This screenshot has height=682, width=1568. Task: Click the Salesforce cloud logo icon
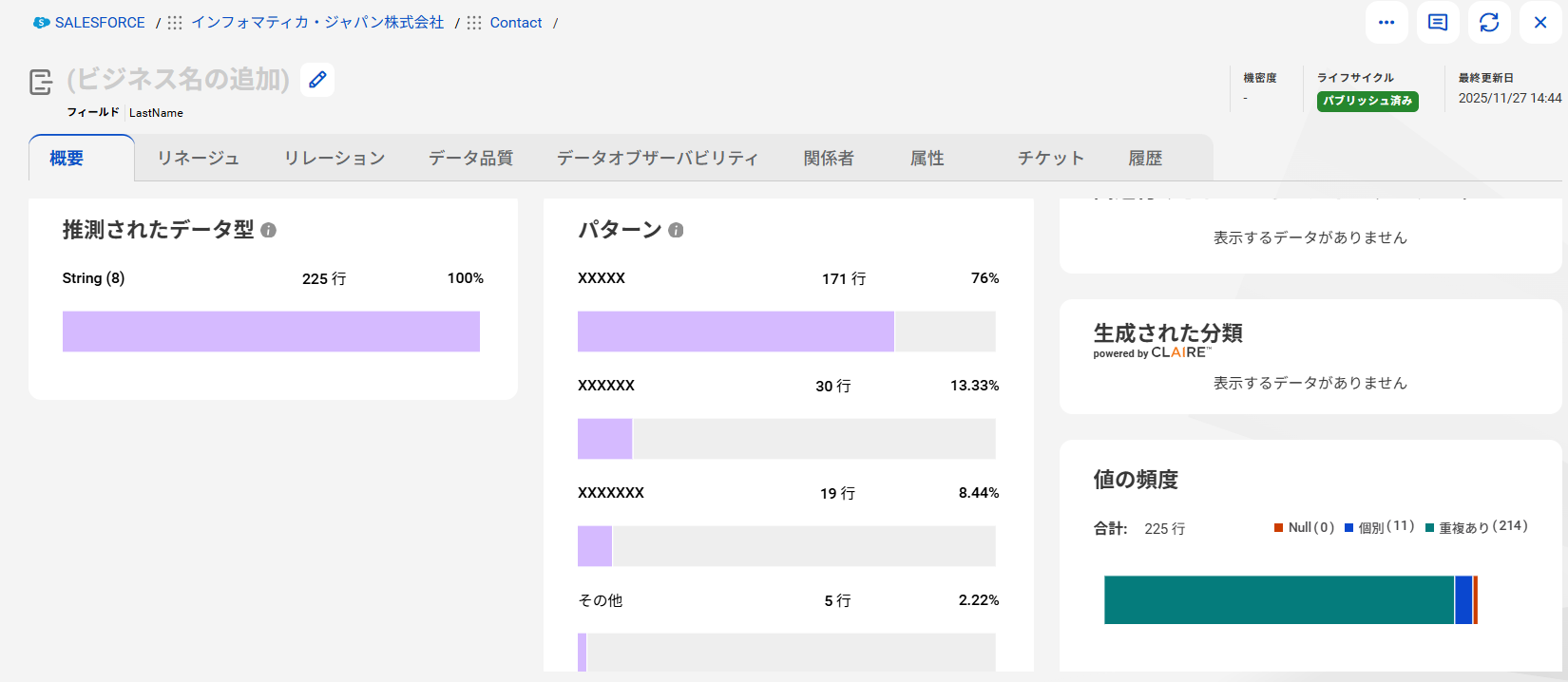pyautogui.click(x=41, y=23)
